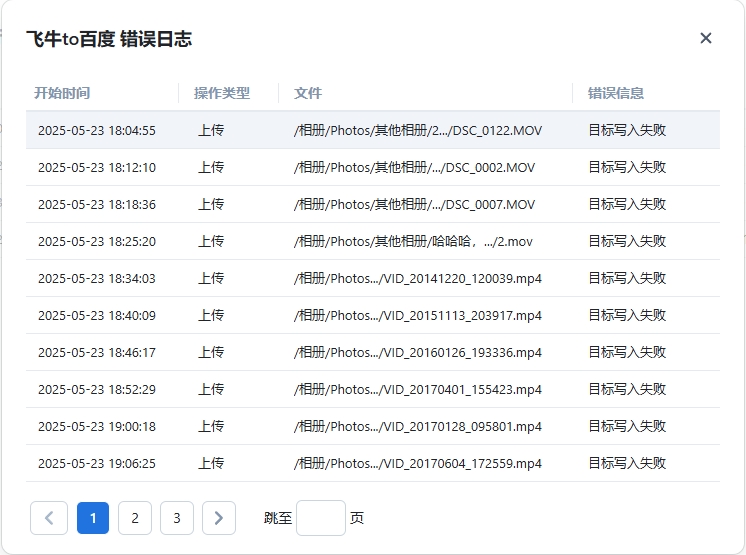Go to the previous page with left arrow
746x555 pixels.
49,518
